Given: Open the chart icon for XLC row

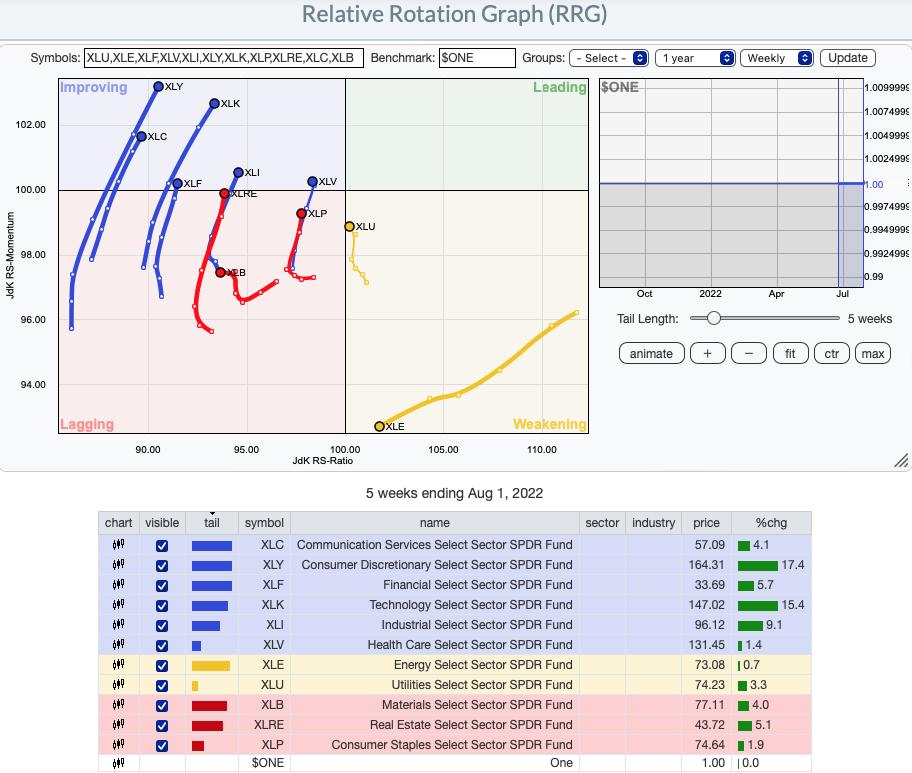Looking at the screenshot, I should (x=118, y=545).
